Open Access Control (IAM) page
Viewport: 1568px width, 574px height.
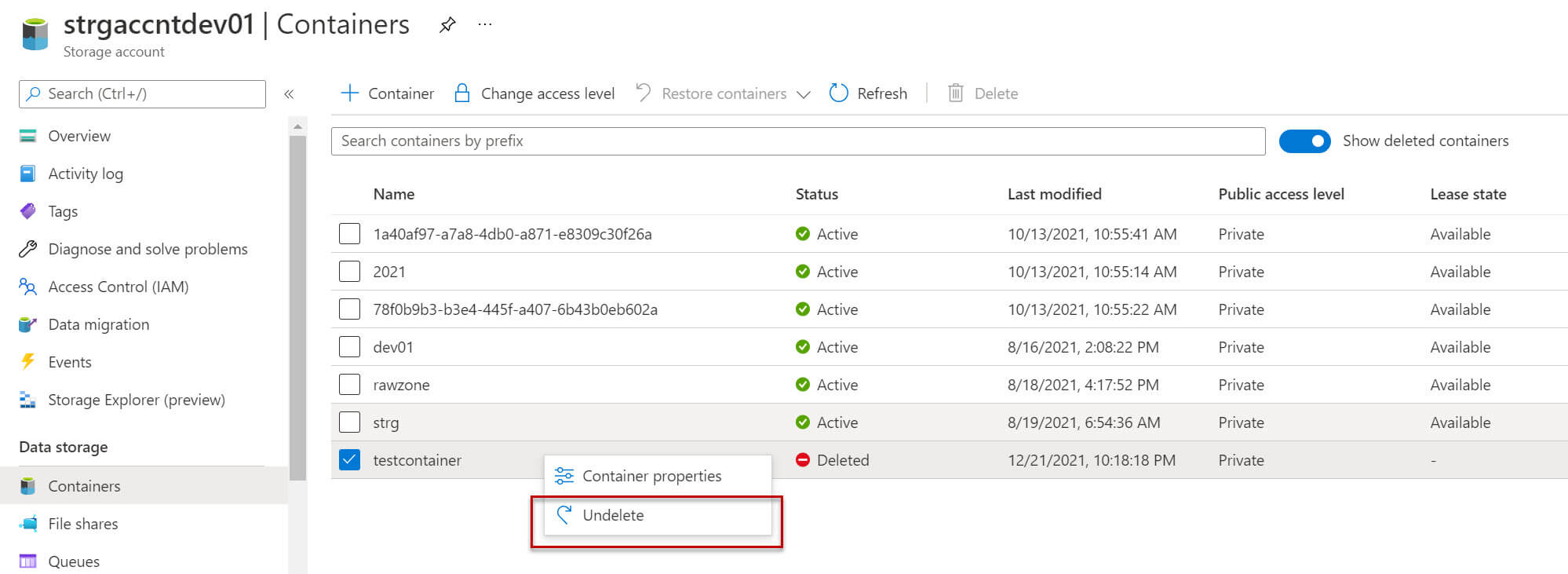[x=118, y=287]
